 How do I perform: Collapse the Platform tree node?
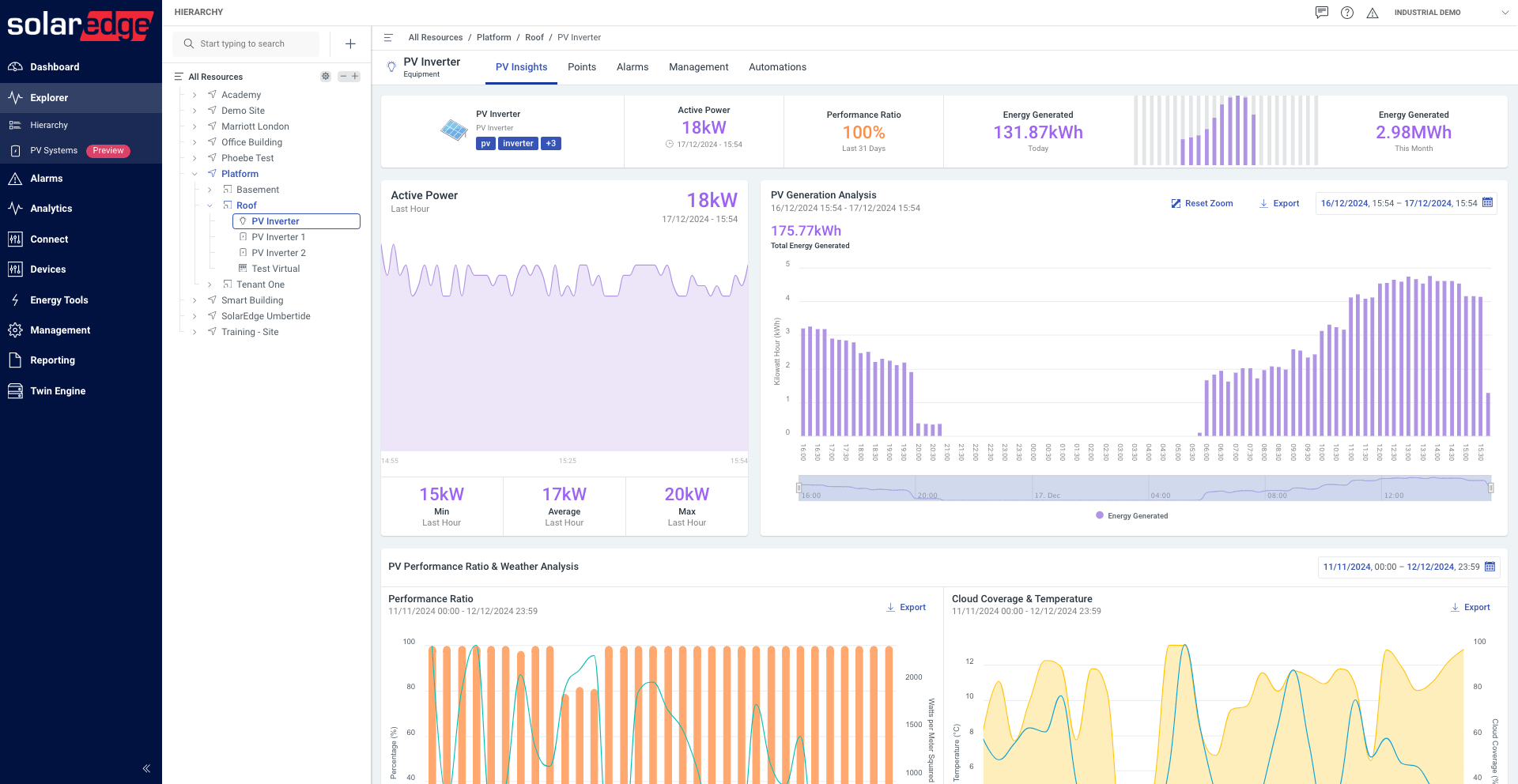(194, 174)
